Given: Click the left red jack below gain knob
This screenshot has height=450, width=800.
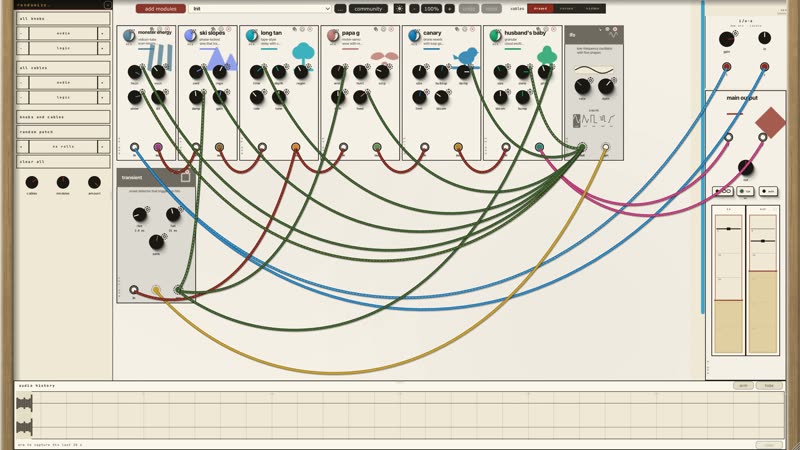Looking at the screenshot, I should pyautogui.click(x=726, y=66).
